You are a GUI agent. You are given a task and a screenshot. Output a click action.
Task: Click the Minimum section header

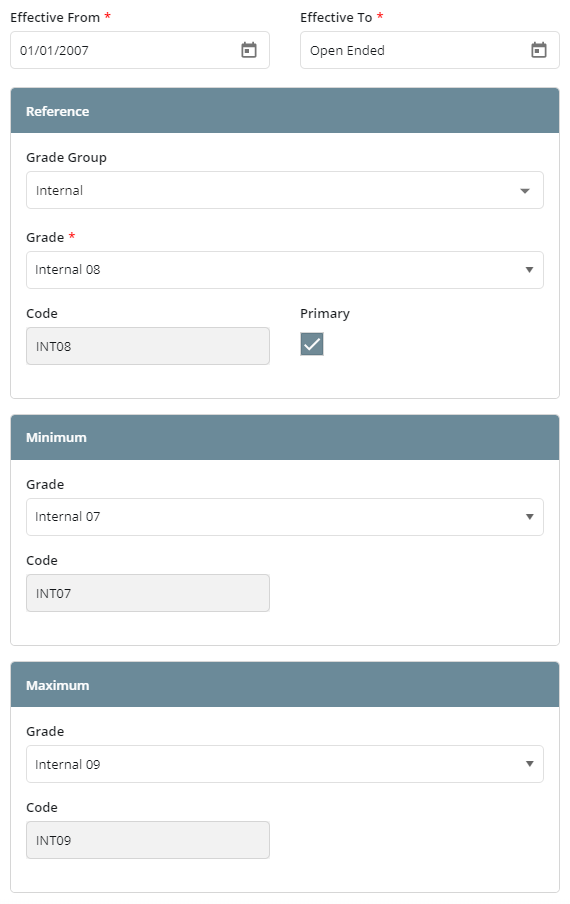click(x=285, y=437)
